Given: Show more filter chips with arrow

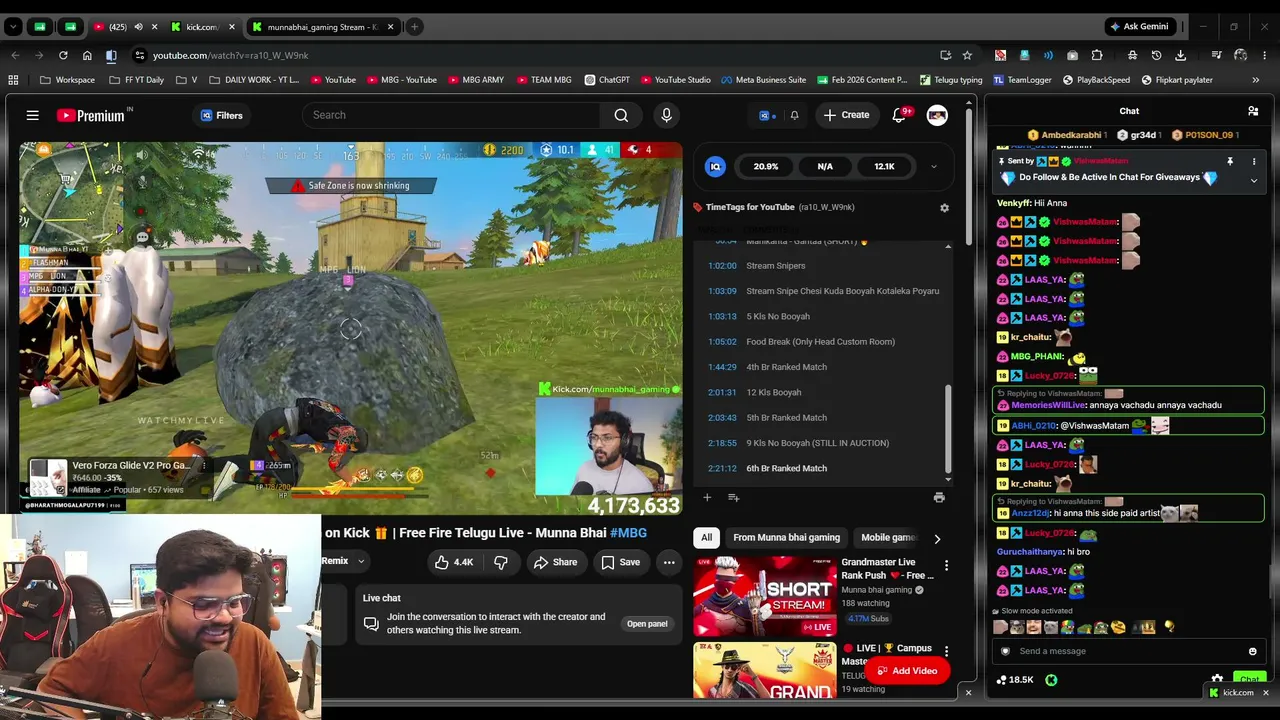Looking at the screenshot, I should (937, 538).
